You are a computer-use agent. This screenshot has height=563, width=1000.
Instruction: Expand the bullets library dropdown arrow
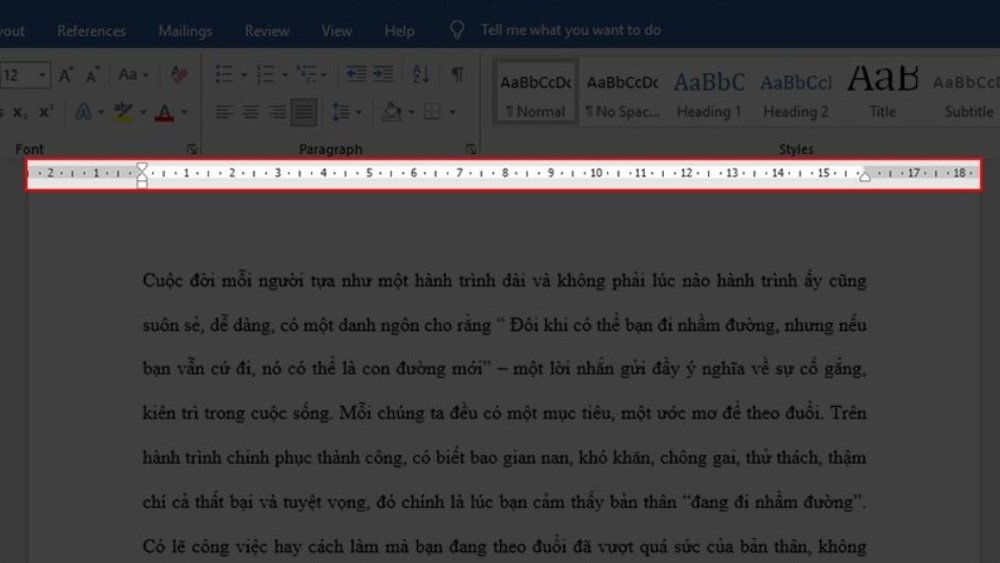tap(243, 75)
